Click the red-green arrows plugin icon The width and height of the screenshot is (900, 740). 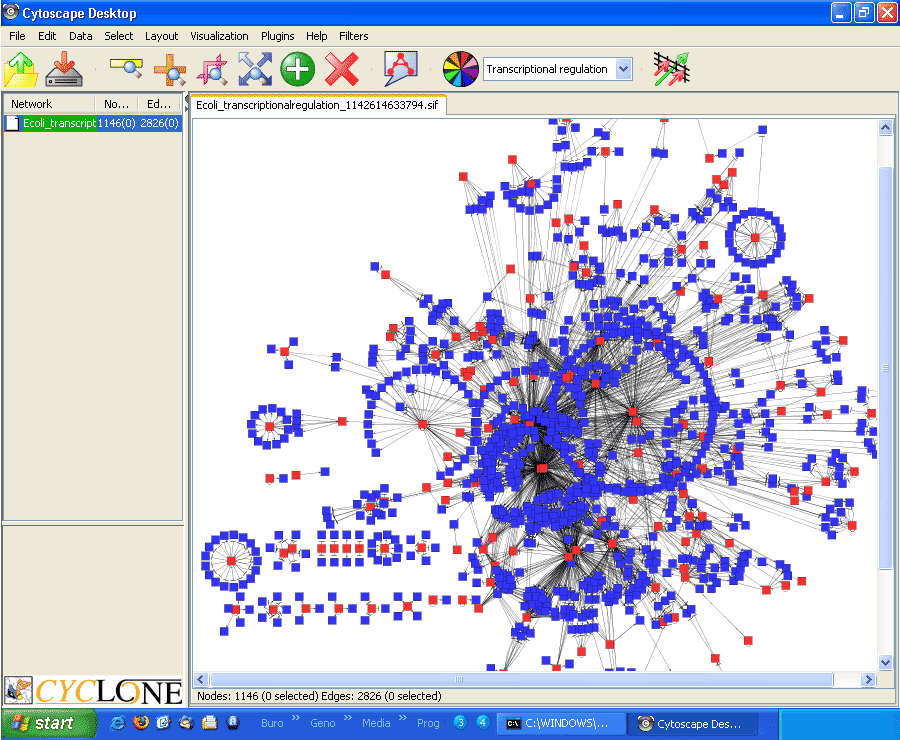point(672,69)
